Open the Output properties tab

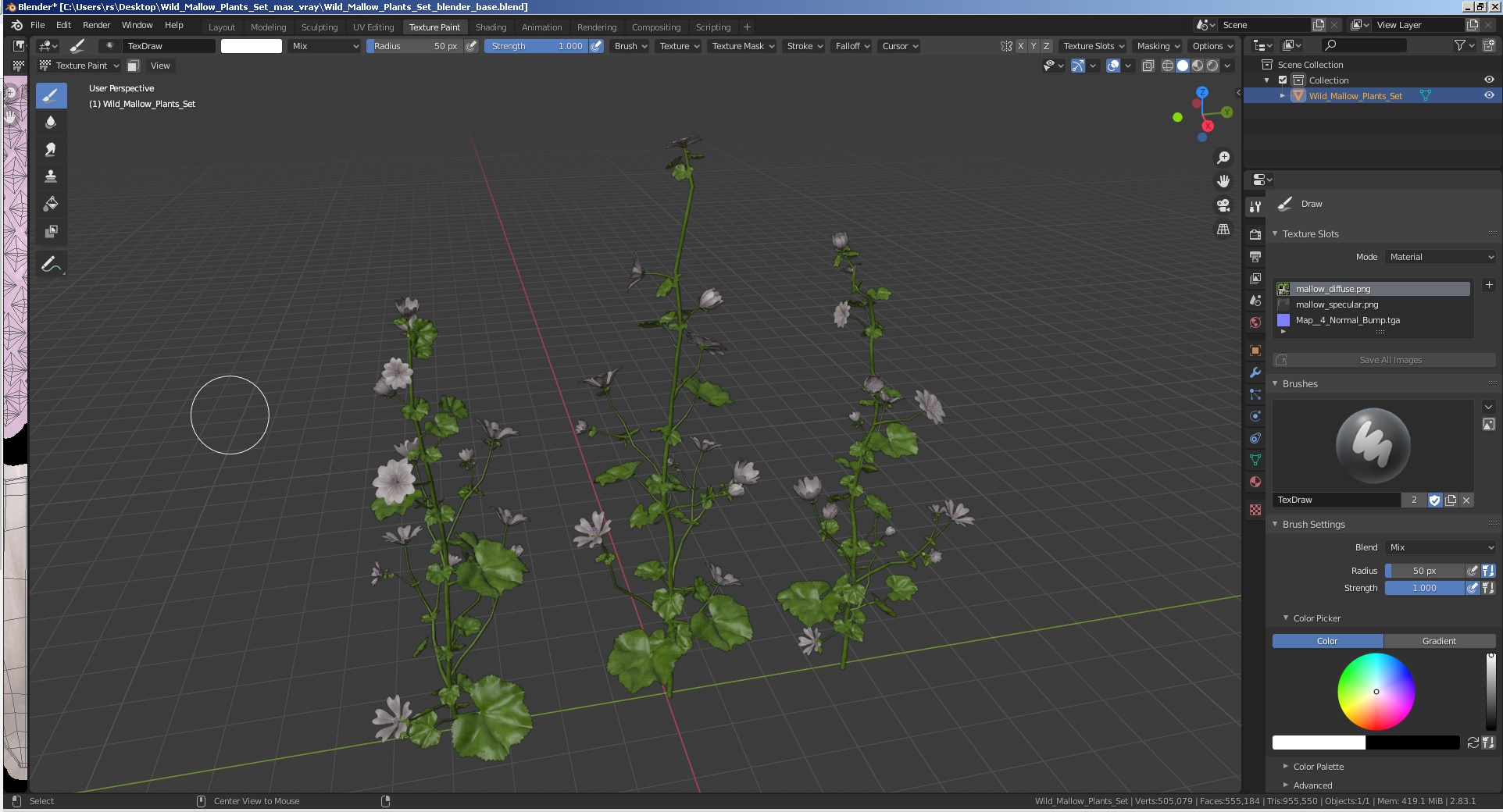click(1255, 256)
